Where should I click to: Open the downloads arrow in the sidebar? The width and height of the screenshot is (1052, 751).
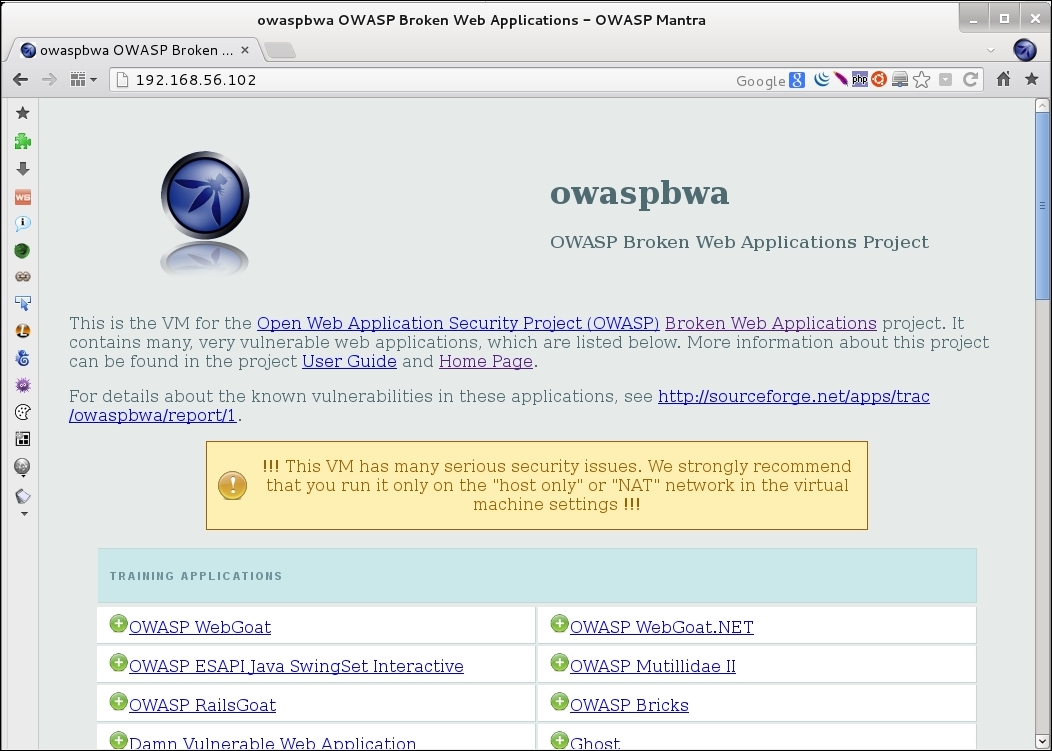point(23,169)
